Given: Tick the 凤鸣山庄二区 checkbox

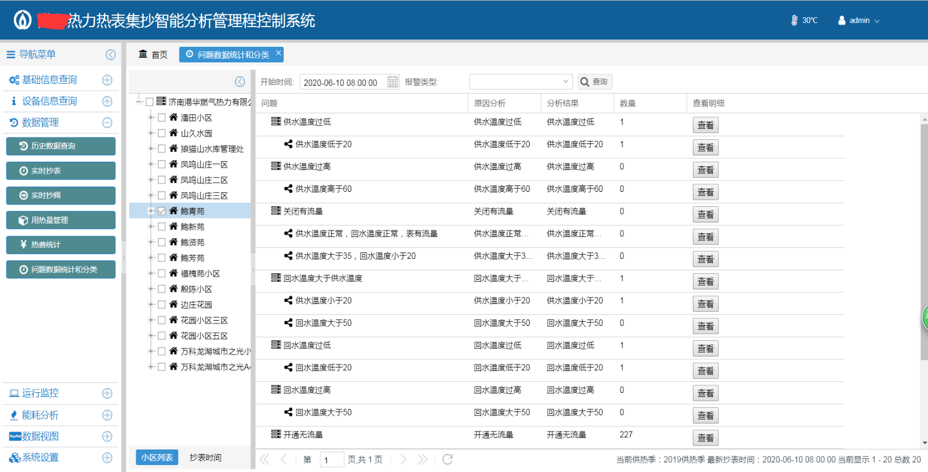Looking at the screenshot, I should [161, 180].
